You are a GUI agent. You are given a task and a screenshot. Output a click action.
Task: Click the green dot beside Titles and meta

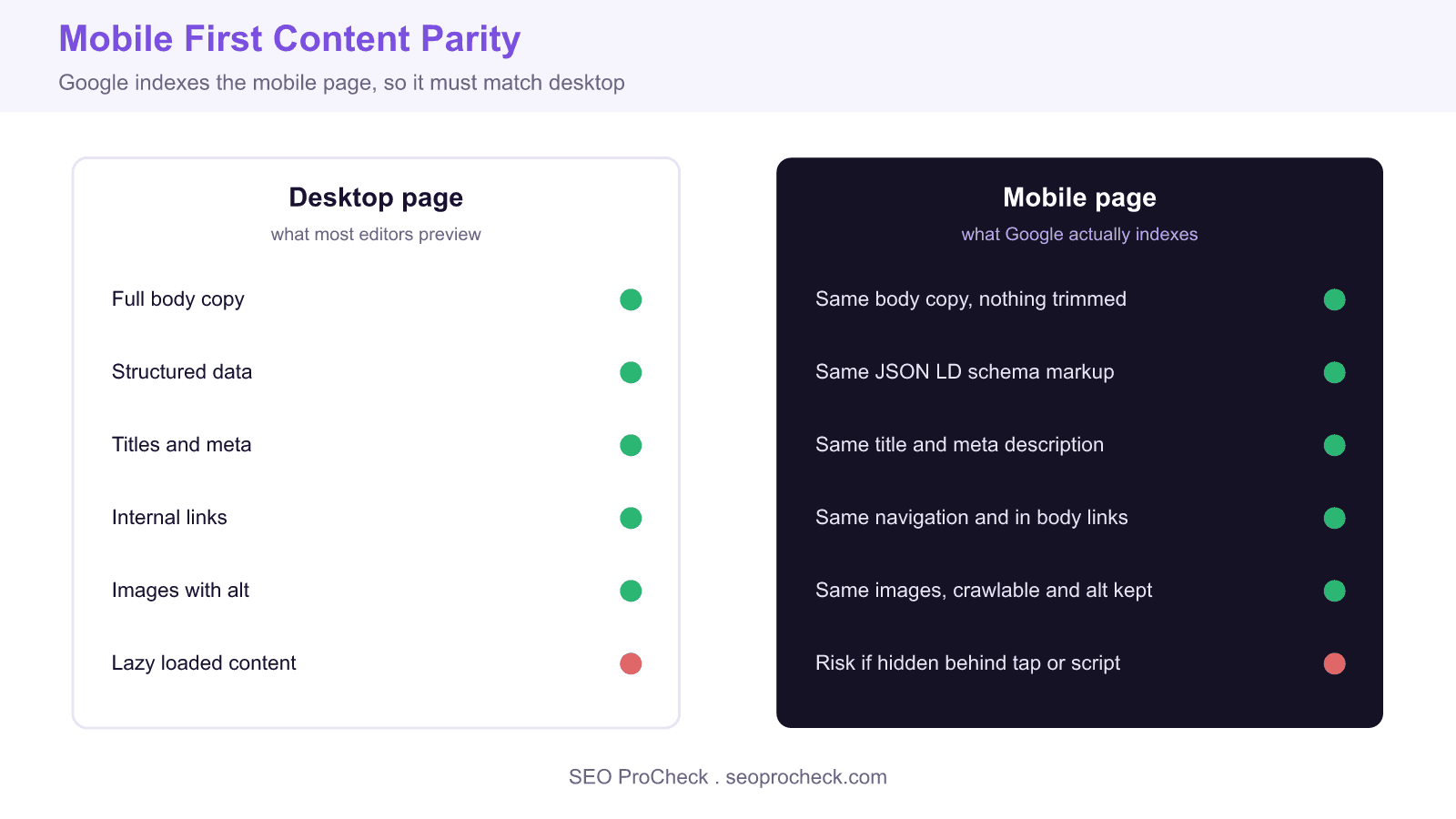[631, 445]
